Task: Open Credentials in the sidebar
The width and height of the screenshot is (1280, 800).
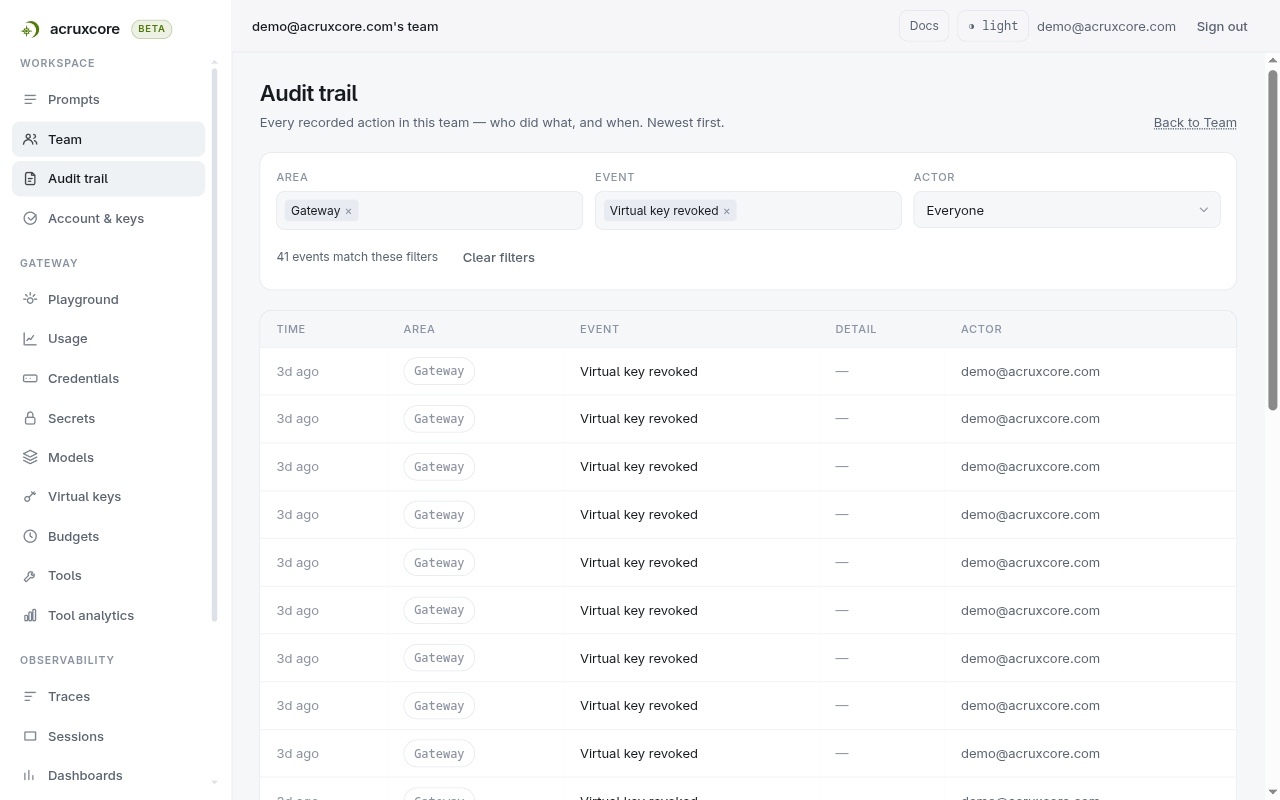Action: click(x=108, y=378)
